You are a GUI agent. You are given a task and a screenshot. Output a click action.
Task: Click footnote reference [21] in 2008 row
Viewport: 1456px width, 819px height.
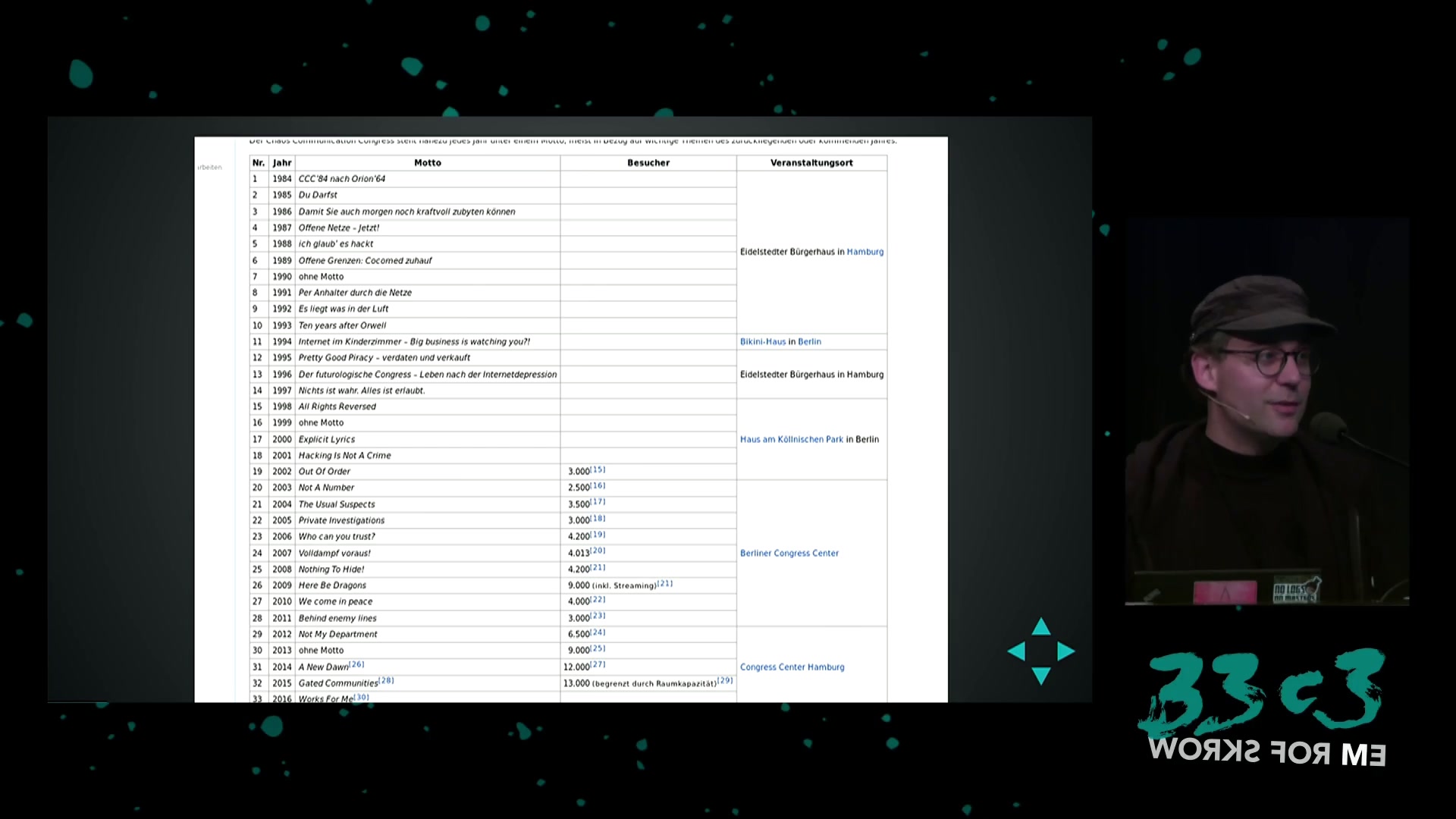tap(598, 566)
